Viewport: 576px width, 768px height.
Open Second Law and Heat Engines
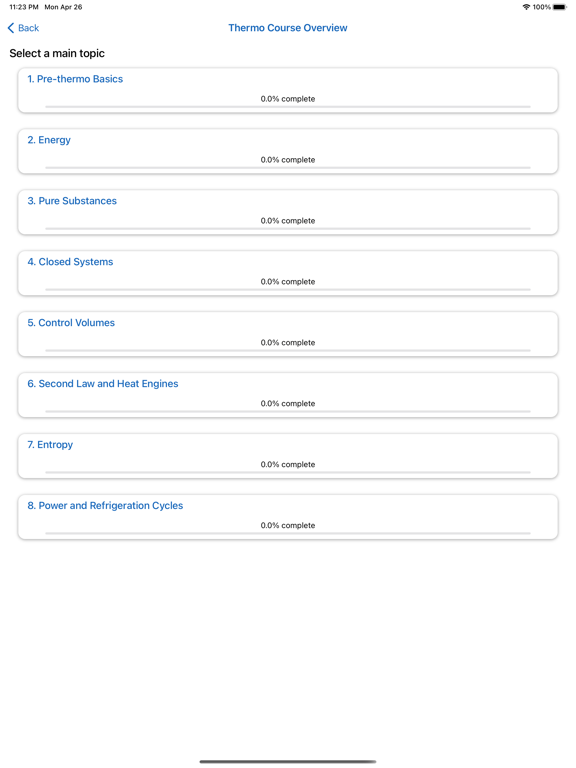(288, 395)
